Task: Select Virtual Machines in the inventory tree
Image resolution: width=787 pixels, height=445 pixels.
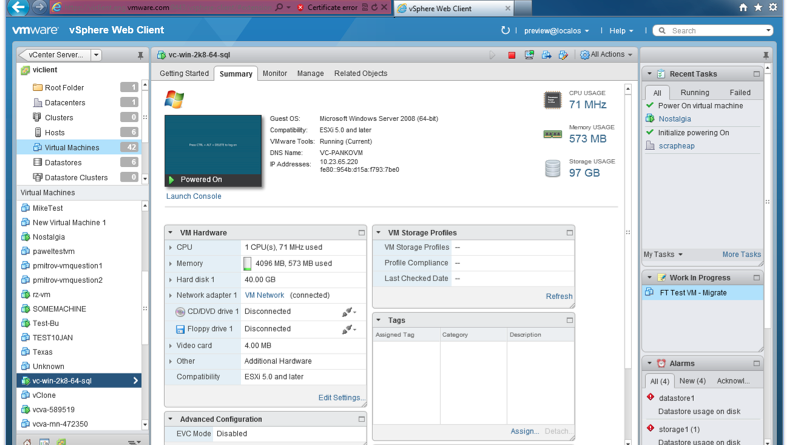Action: tap(79, 147)
